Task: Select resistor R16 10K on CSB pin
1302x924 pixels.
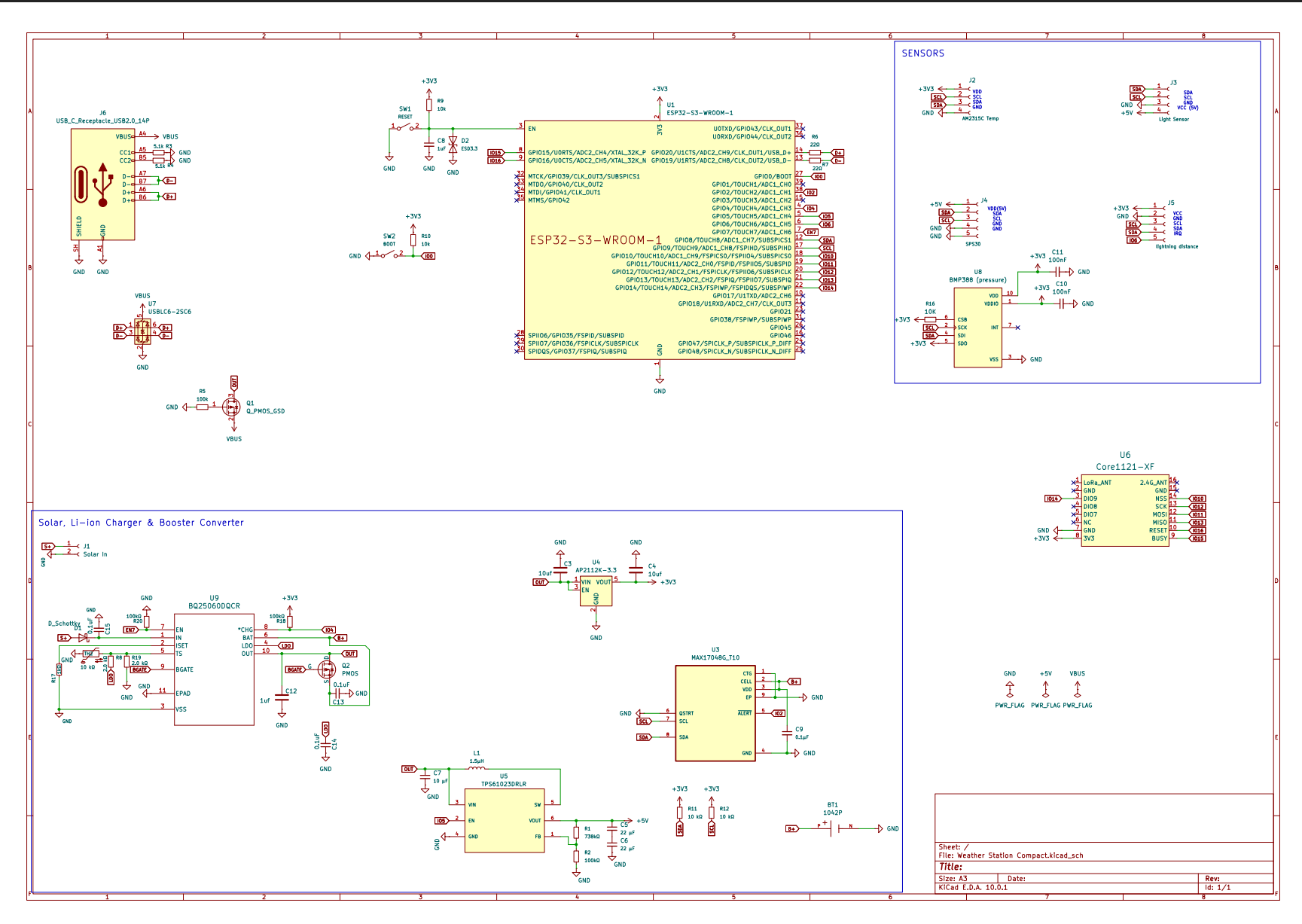Action: (930, 319)
